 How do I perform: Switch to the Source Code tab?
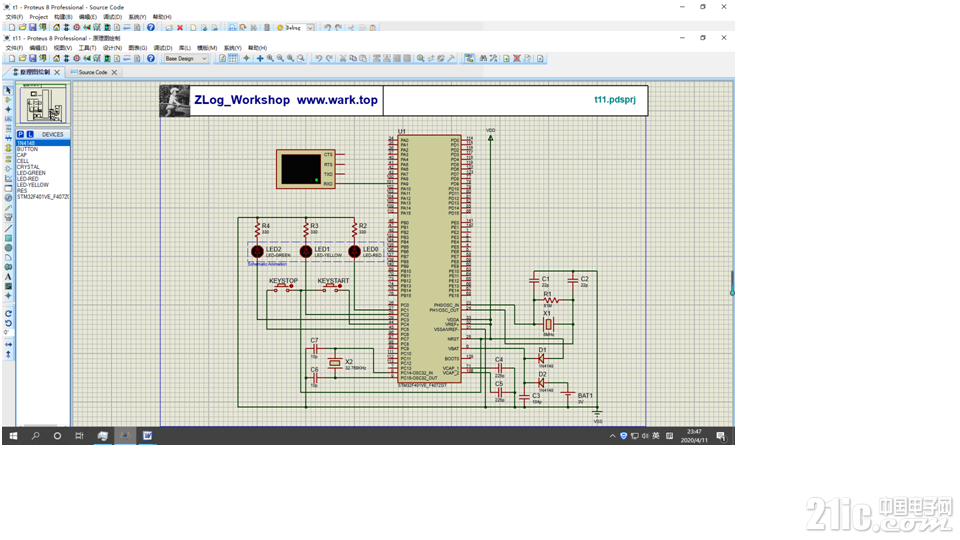click(92, 72)
